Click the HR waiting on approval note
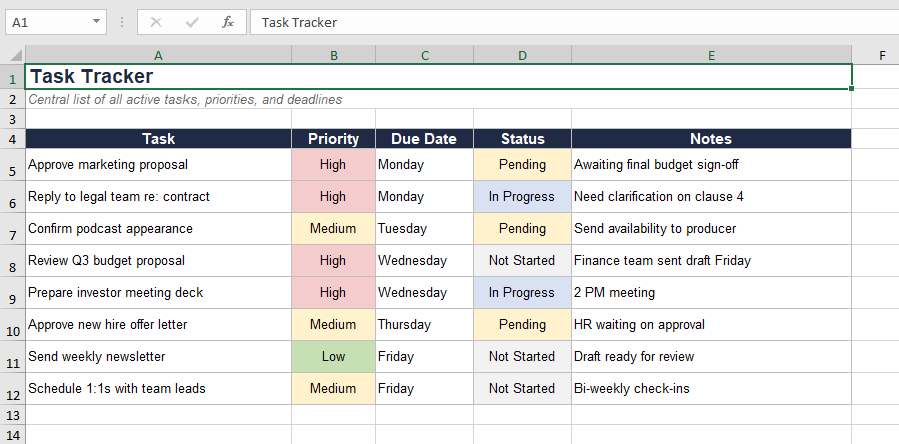899x444 pixels. tap(712, 325)
